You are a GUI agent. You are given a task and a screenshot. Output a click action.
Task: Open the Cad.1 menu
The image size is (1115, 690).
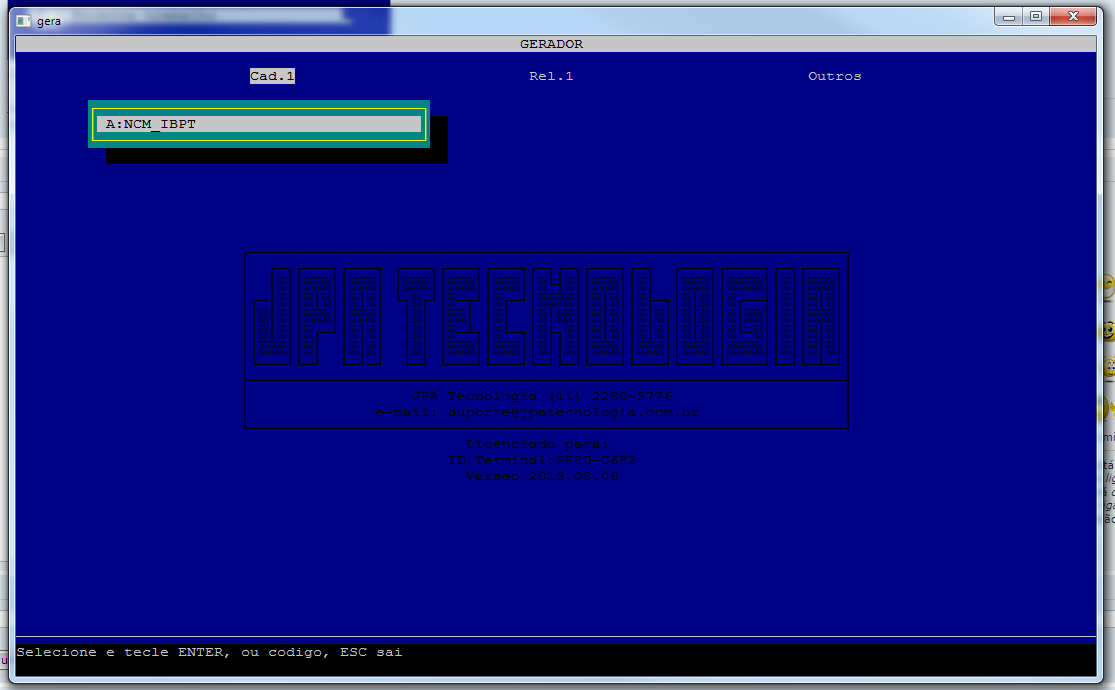click(272, 76)
